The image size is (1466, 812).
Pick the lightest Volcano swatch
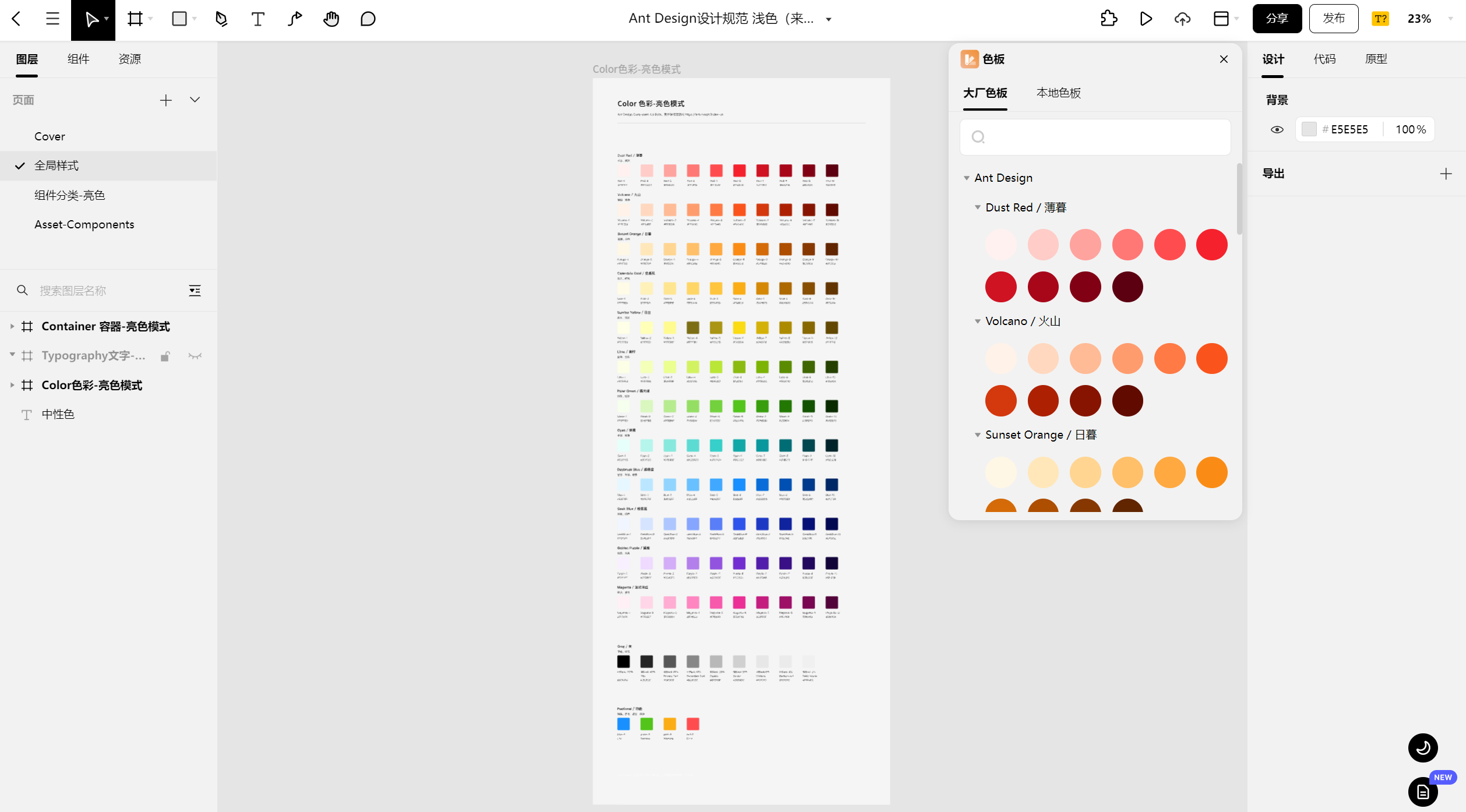click(1000, 358)
